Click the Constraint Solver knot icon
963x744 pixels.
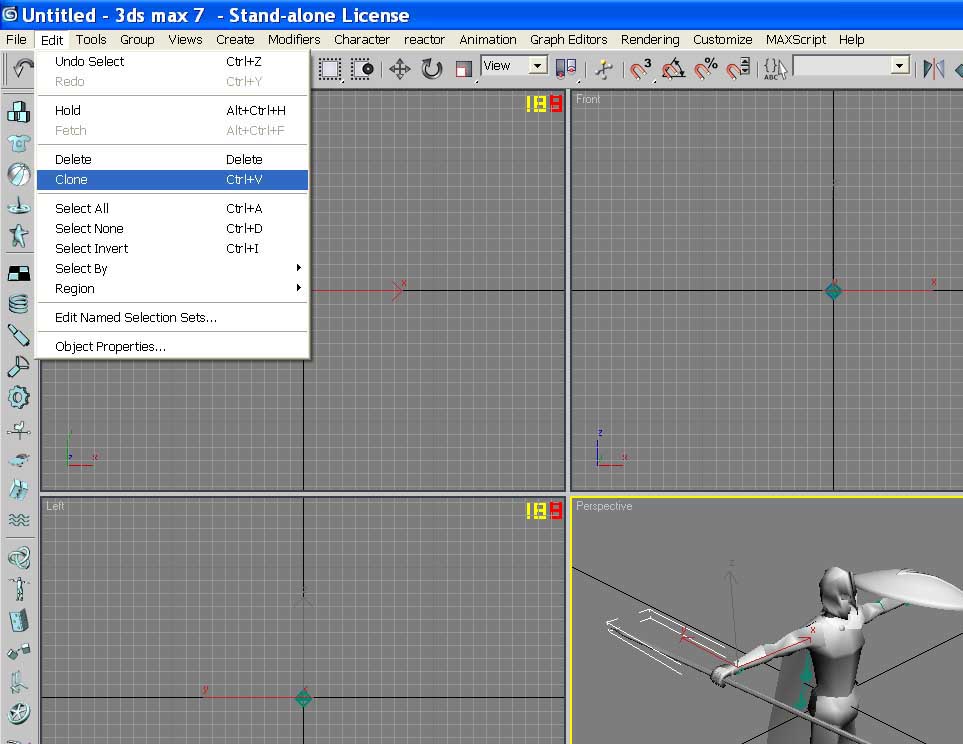click(x=18, y=558)
